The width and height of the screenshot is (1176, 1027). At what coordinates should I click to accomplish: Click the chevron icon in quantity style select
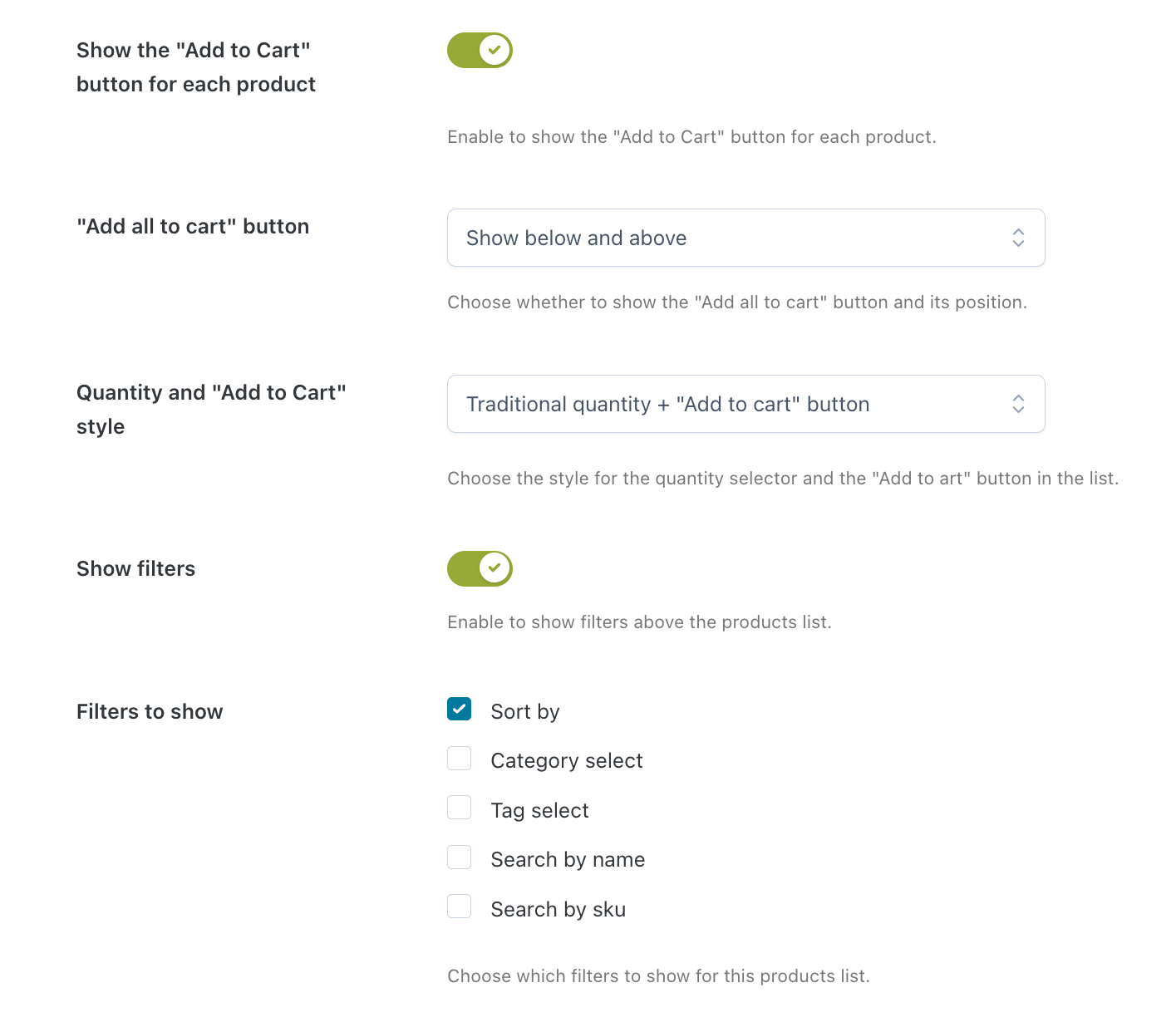pyautogui.click(x=1018, y=404)
